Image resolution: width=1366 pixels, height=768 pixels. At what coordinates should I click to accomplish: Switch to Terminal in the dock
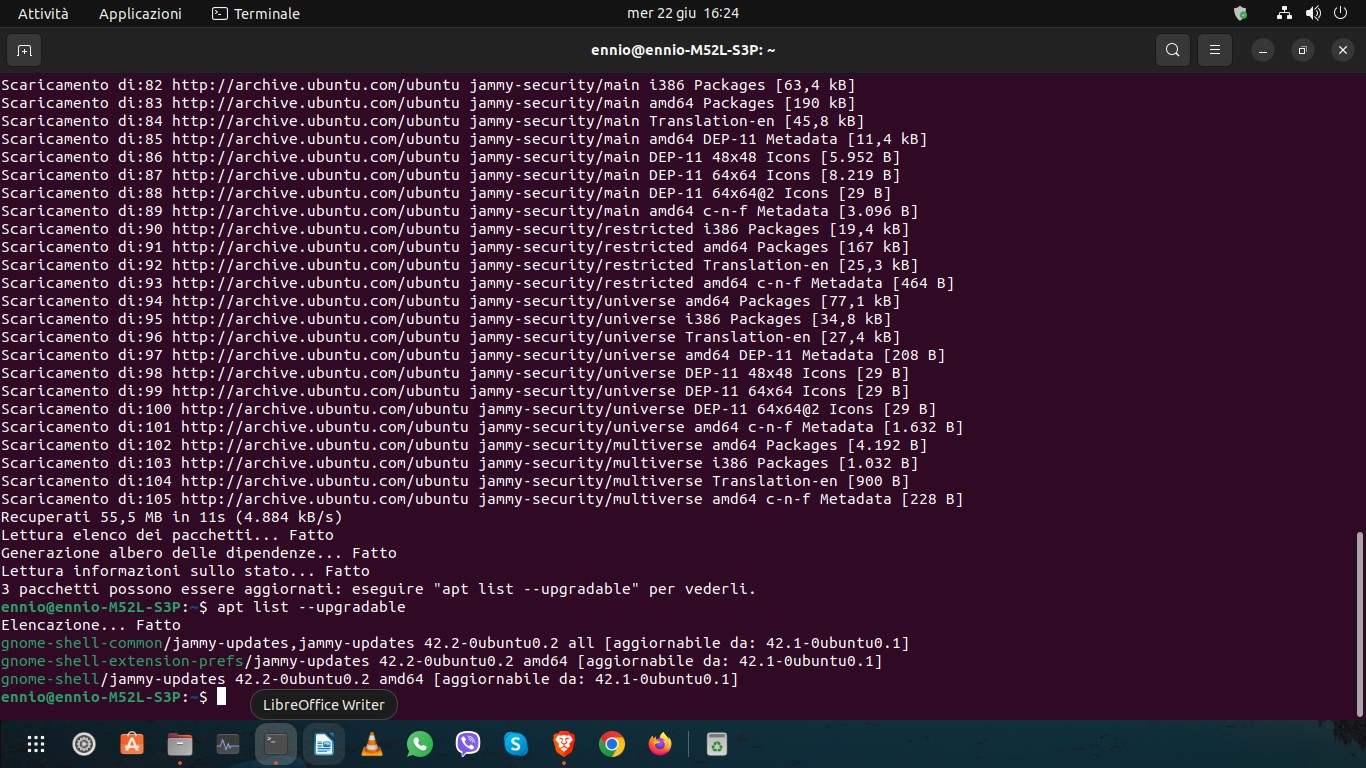point(276,744)
